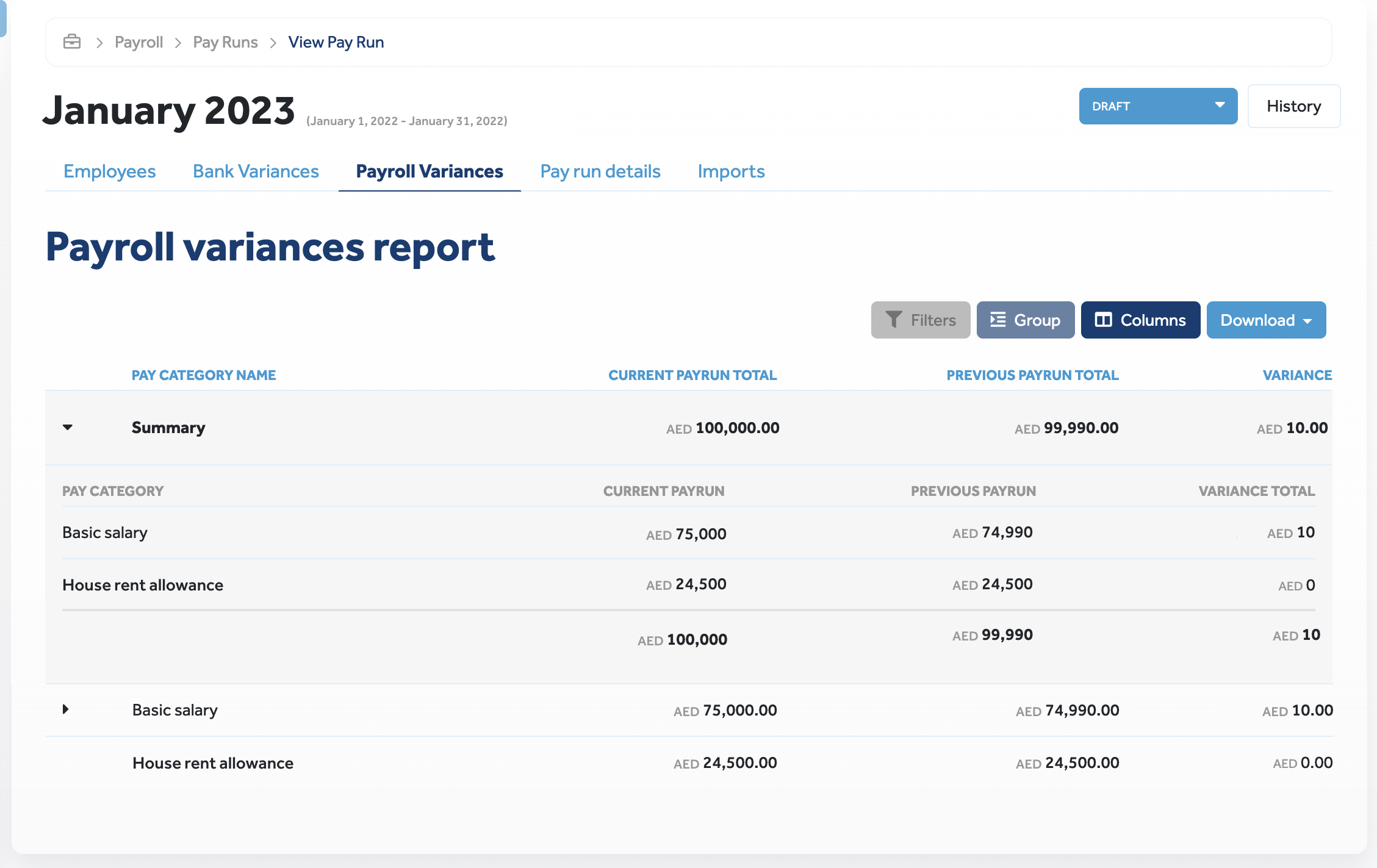Sort by Current Payrun Total header
The height and width of the screenshot is (868, 1377).
click(x=692, y=375)
